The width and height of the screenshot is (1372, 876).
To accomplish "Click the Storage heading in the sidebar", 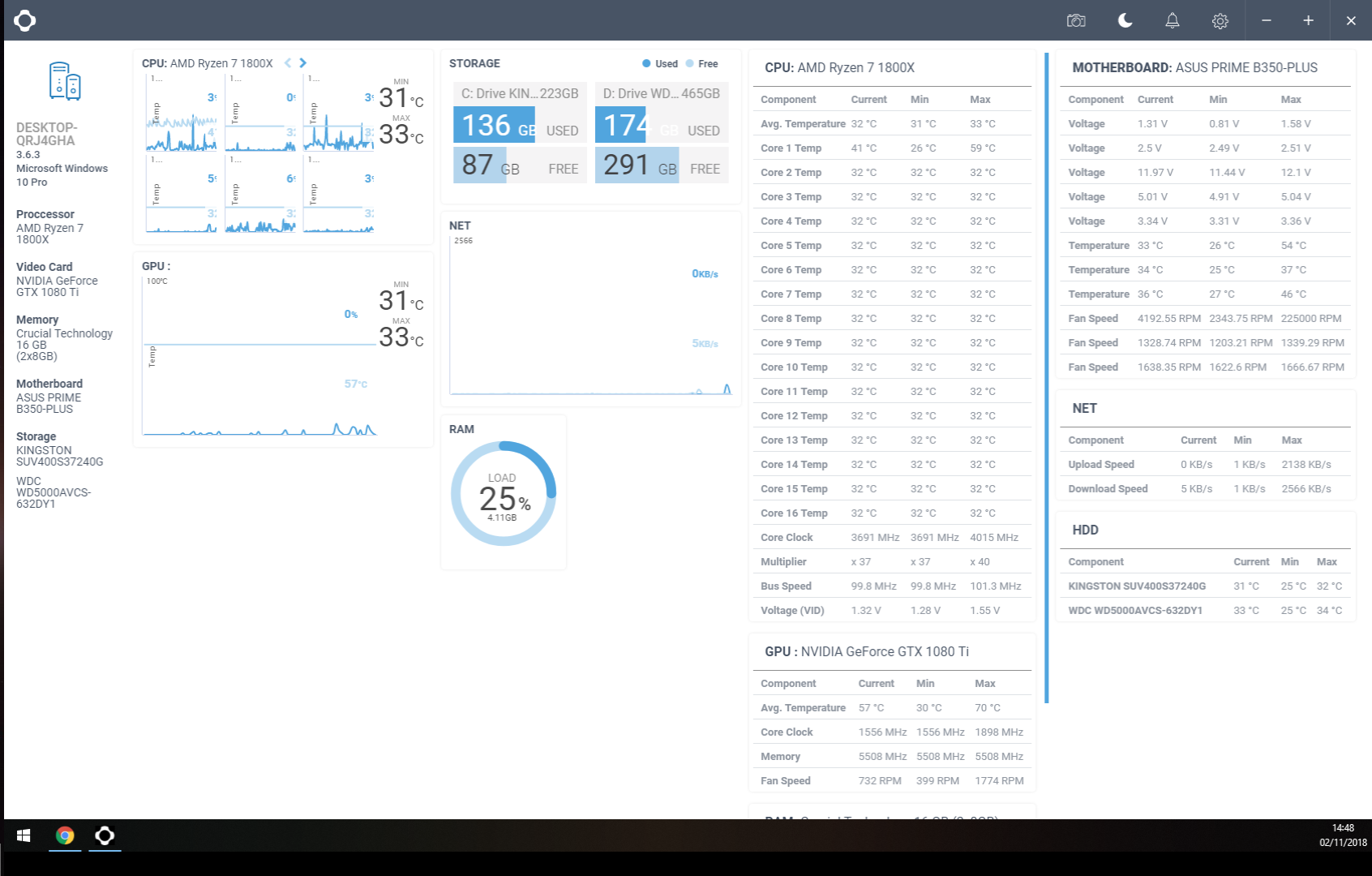I will click(x=36, y=436).
